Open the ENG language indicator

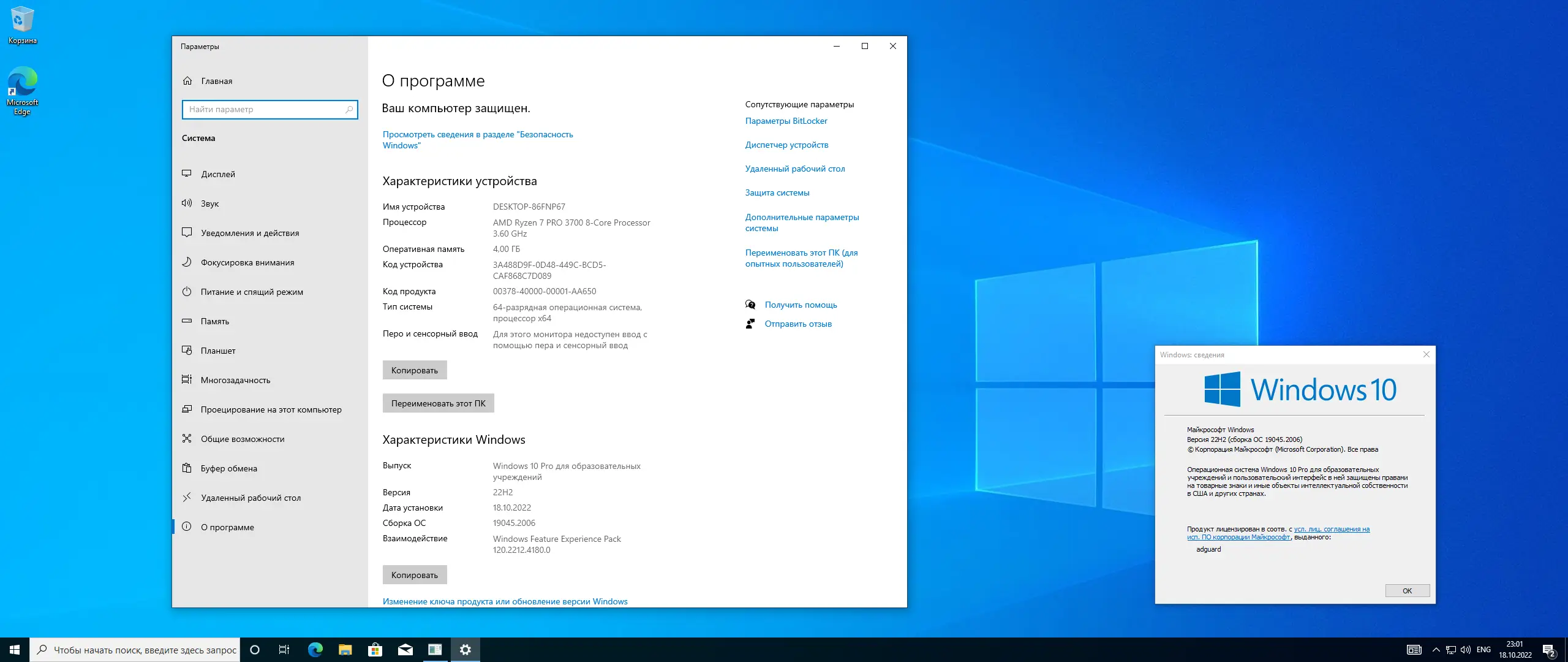(x=1484, y=649)
